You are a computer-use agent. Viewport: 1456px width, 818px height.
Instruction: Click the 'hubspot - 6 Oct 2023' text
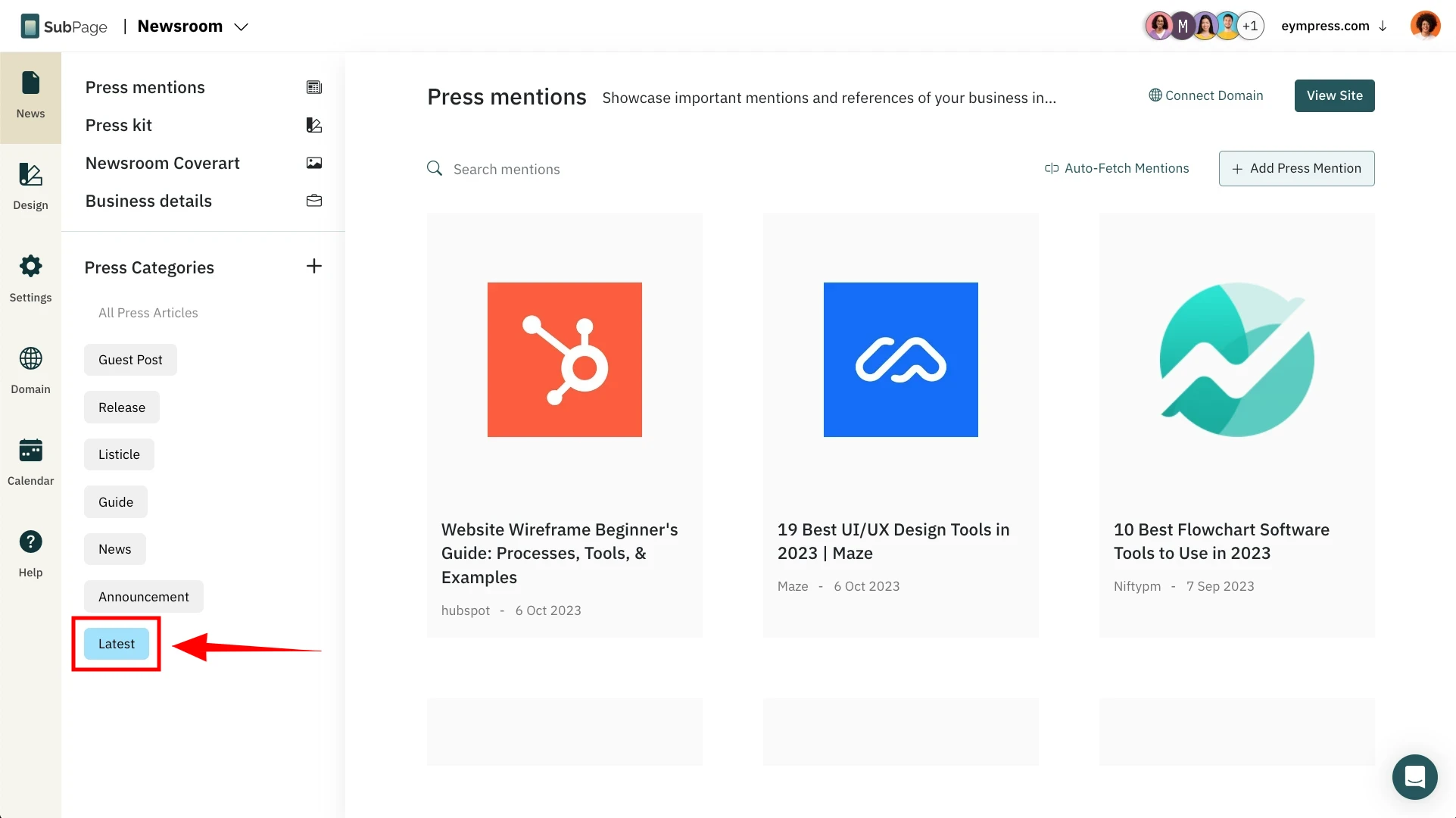(511, 610)
